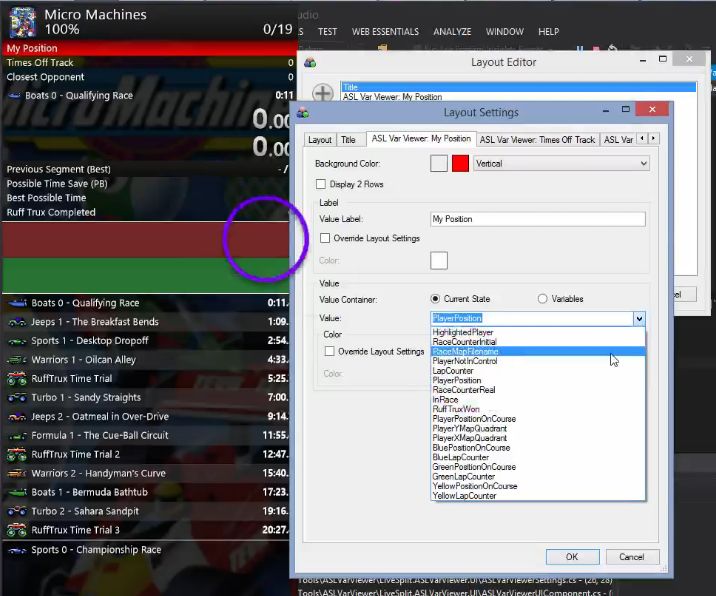The width and height of the screenshot is (716, 596).
Task: Click the truck icon beside RuffTrux Time Trial 2
Action: (x=17, y=454)
